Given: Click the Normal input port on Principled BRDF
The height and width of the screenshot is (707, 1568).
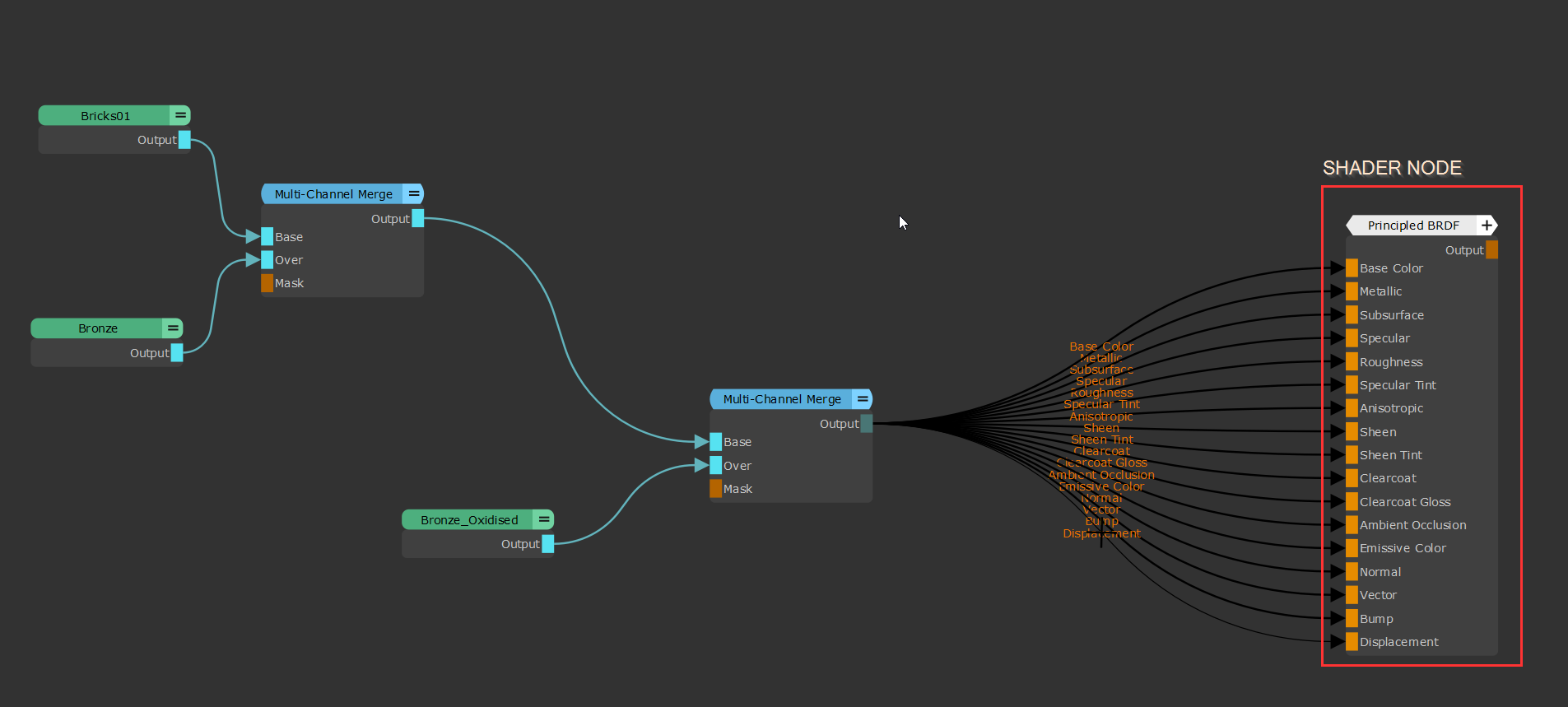Looking at the screenshot, I should [1352, 572].
